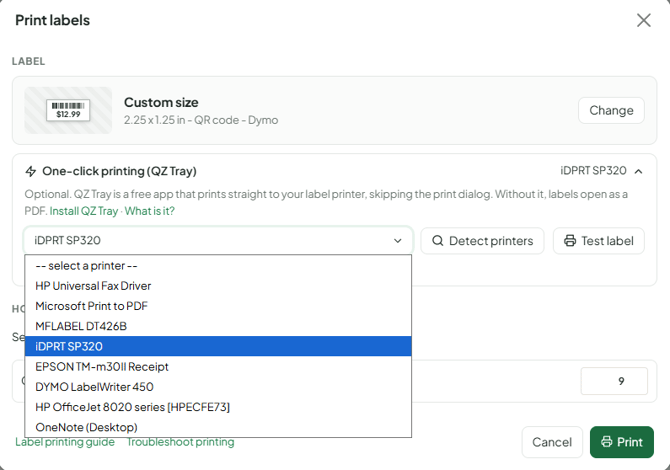
Task: Select highlighted iDPRT SP320 list option
Action: pos(218,346)
